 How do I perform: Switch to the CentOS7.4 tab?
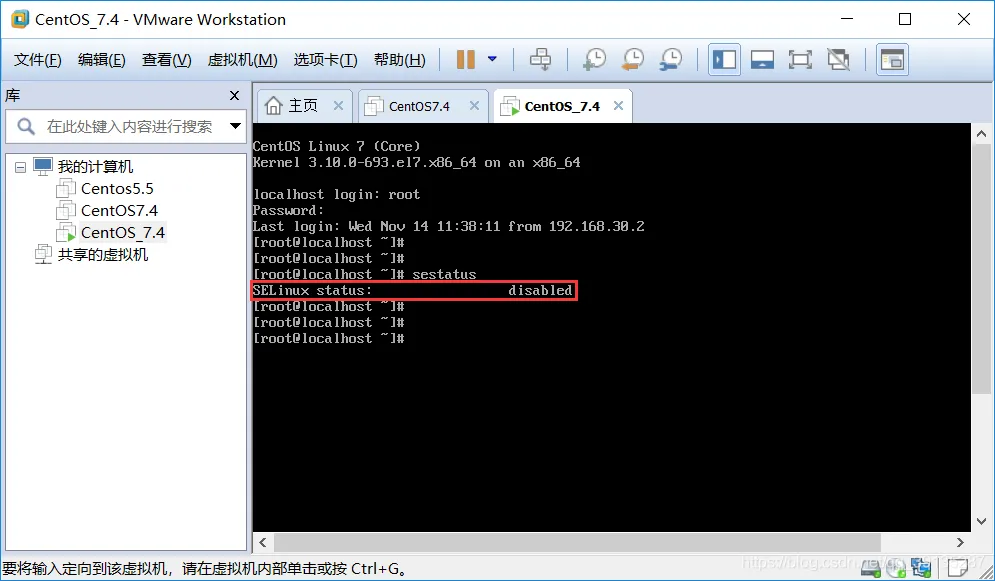point(420,104)
